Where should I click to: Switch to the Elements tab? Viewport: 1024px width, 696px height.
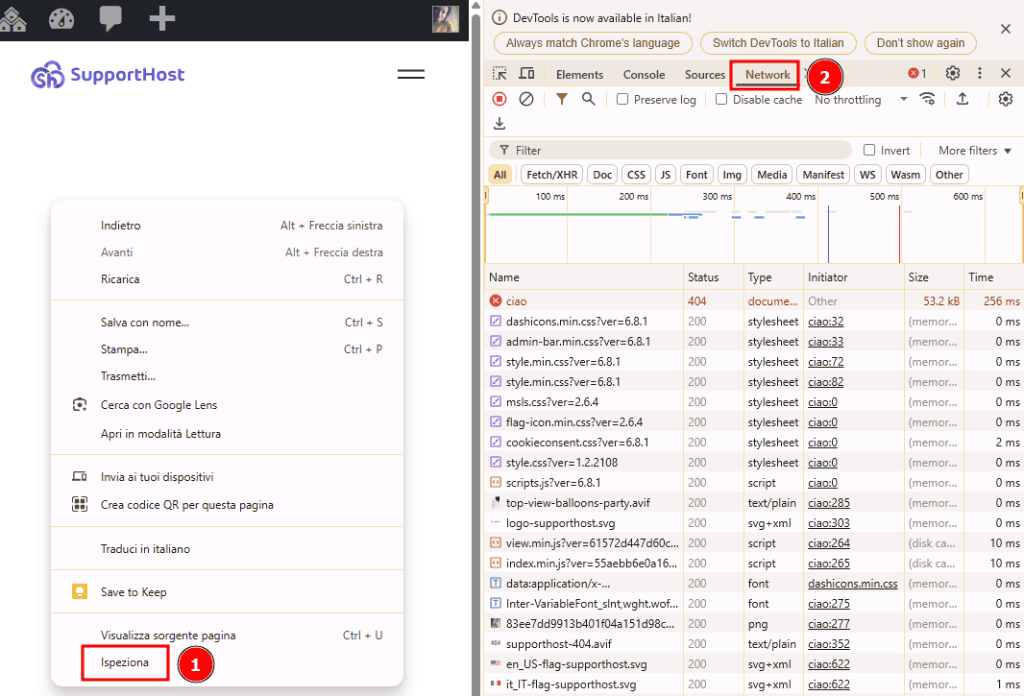coord(579,74)
